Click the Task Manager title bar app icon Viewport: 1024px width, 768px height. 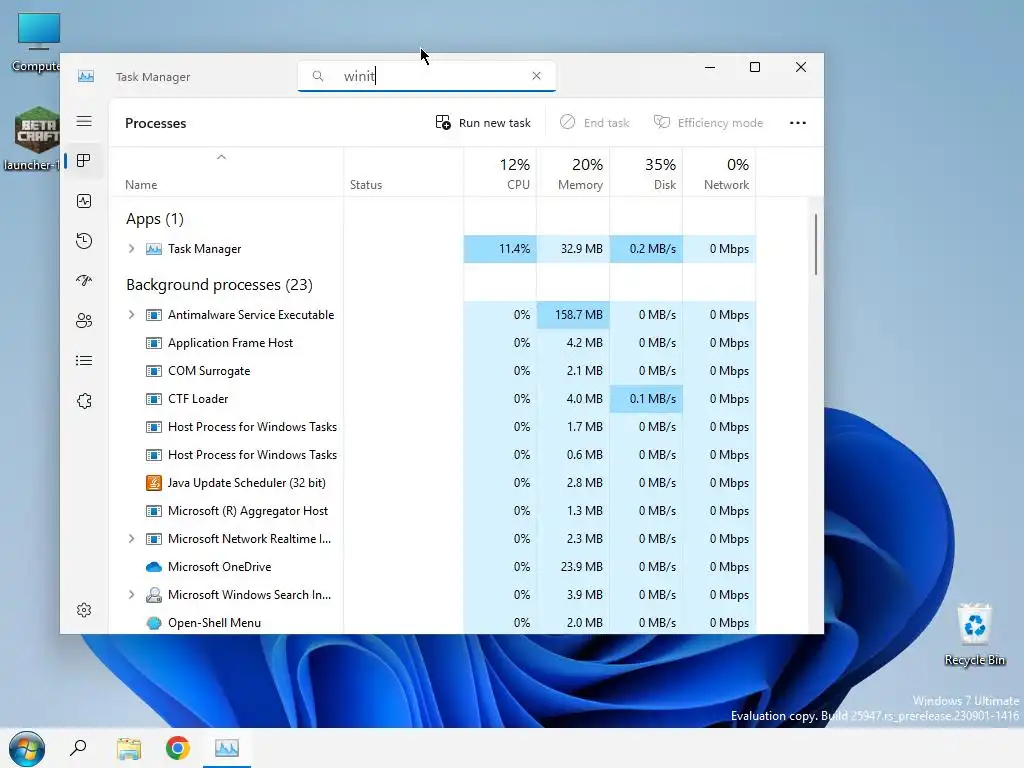[86, 76]
